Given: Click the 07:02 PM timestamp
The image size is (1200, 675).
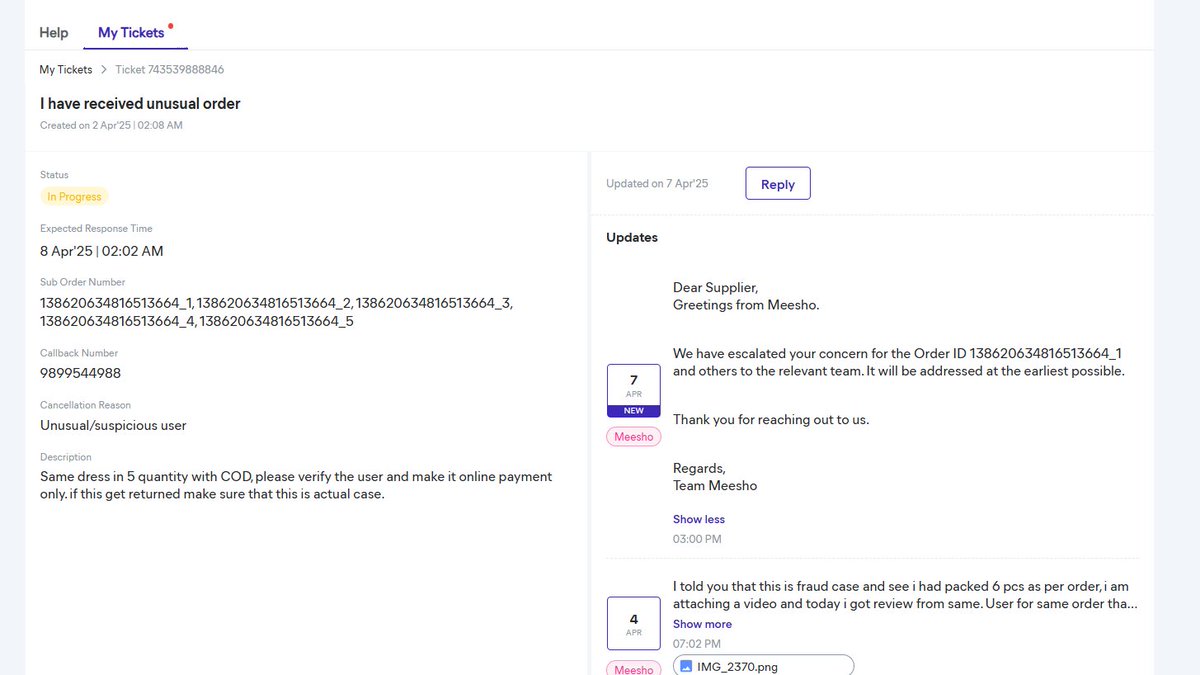Looking at the screenshot, I should [x=697, y=644].
